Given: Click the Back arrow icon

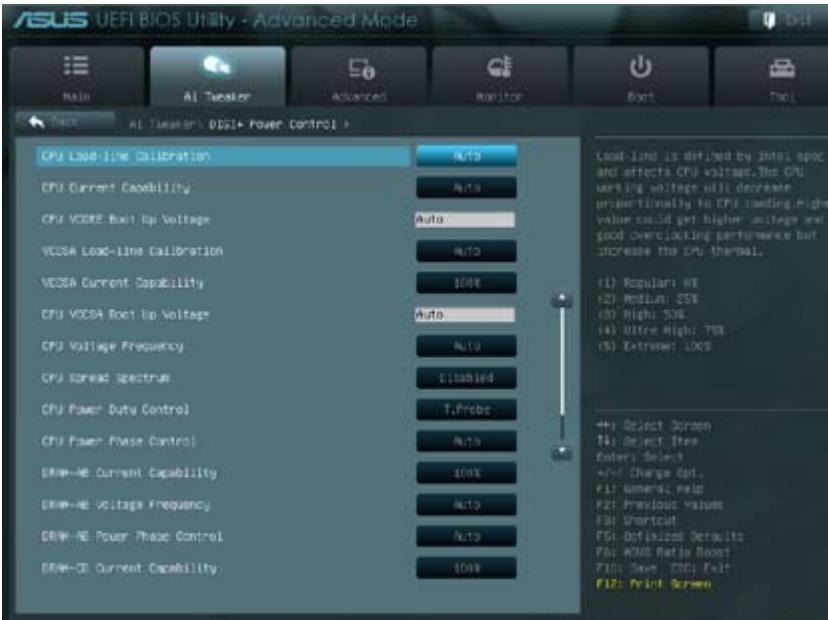Looking at the screenshot, I should (36, 122).
